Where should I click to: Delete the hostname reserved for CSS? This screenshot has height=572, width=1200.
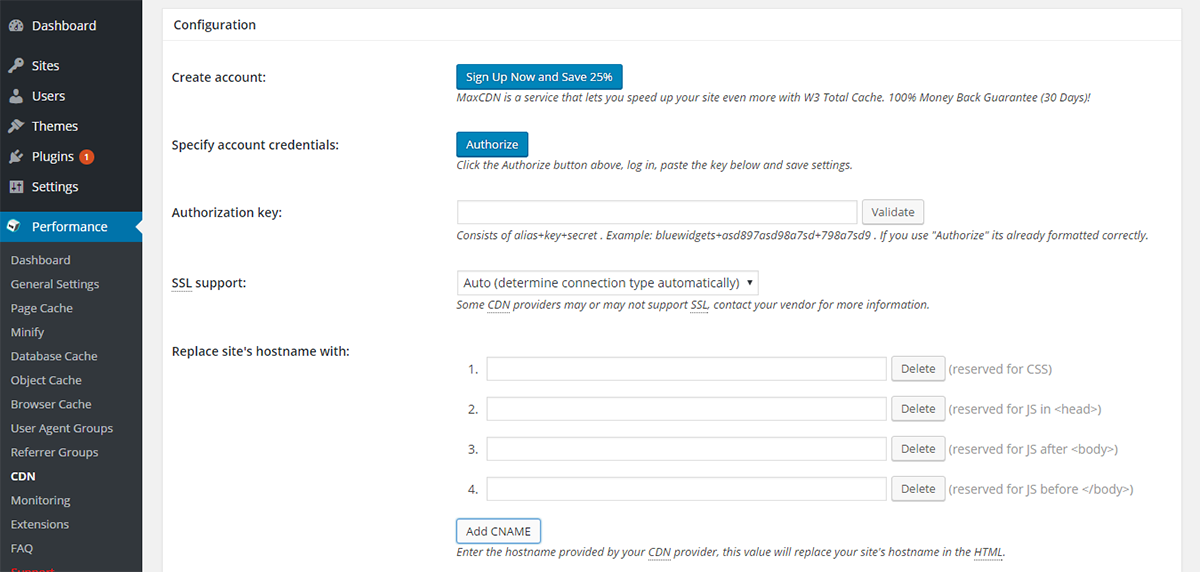click(918, 369)
